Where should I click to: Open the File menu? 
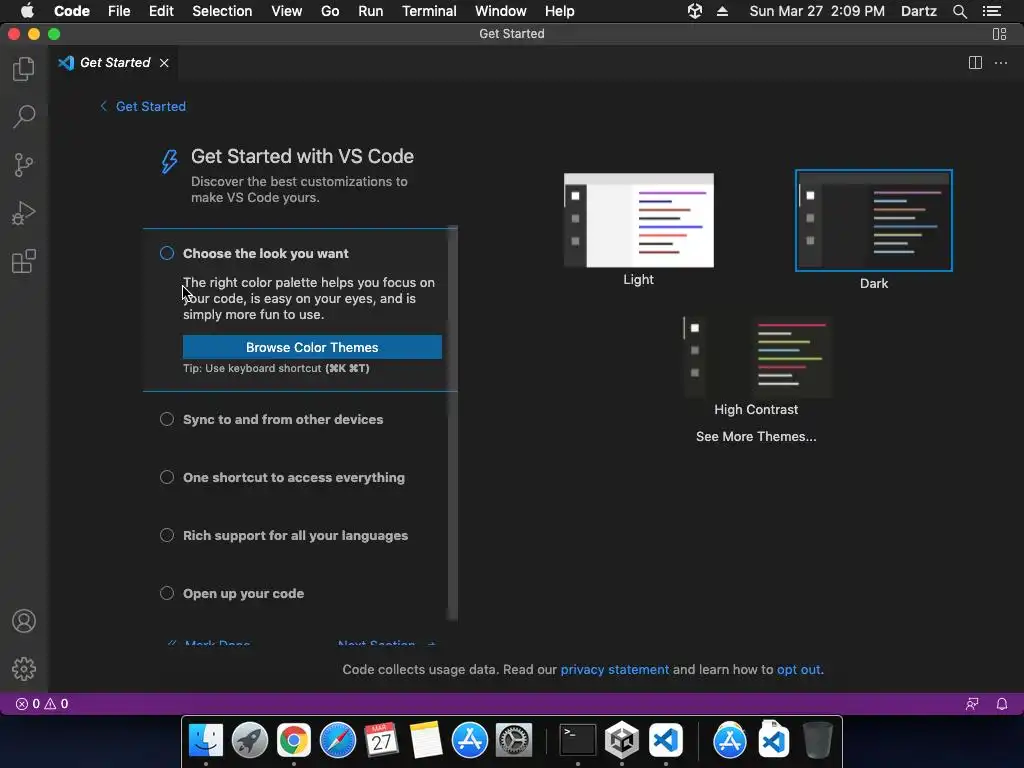pos(119,11)
